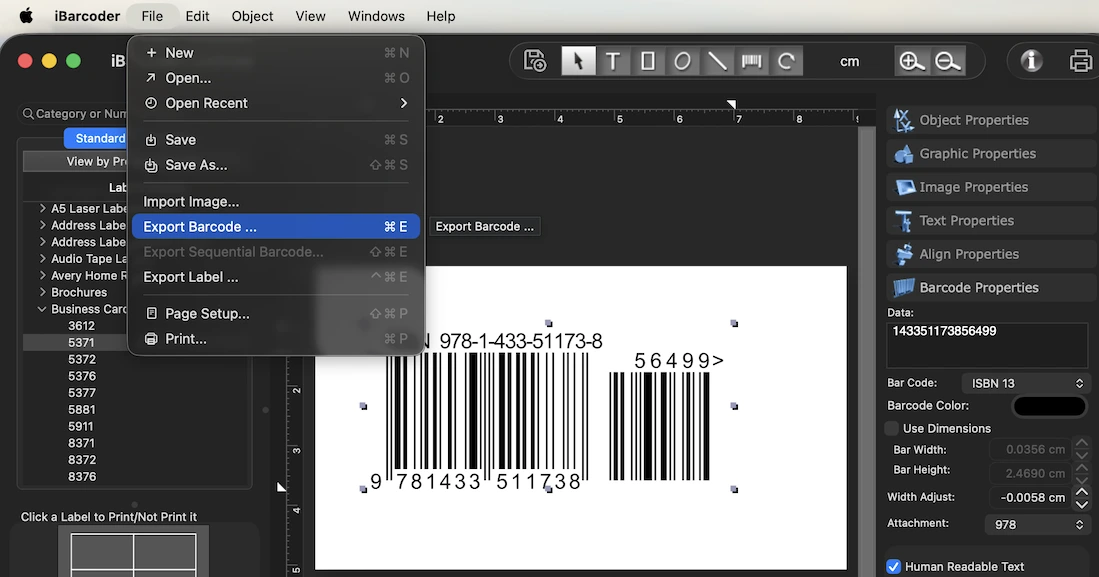
Task: Select the Text tool
Action: point(613,61)
